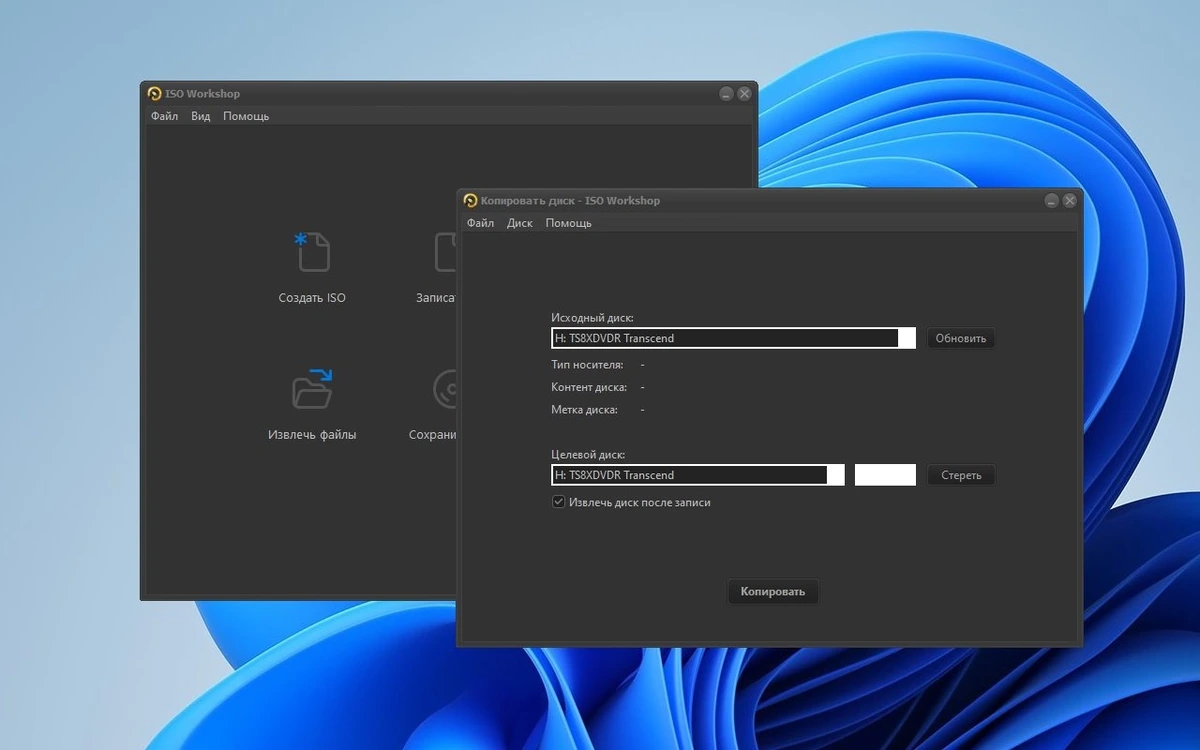Click the Извлечь файлы label text
This screenshot has height=750, width=1200.
coord(312,435)
